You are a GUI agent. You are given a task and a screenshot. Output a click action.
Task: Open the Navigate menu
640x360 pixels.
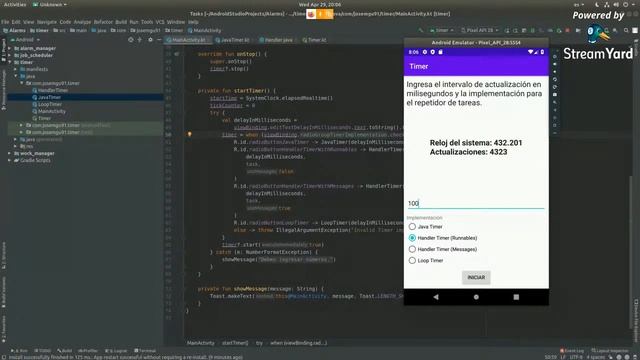point(47,22)
